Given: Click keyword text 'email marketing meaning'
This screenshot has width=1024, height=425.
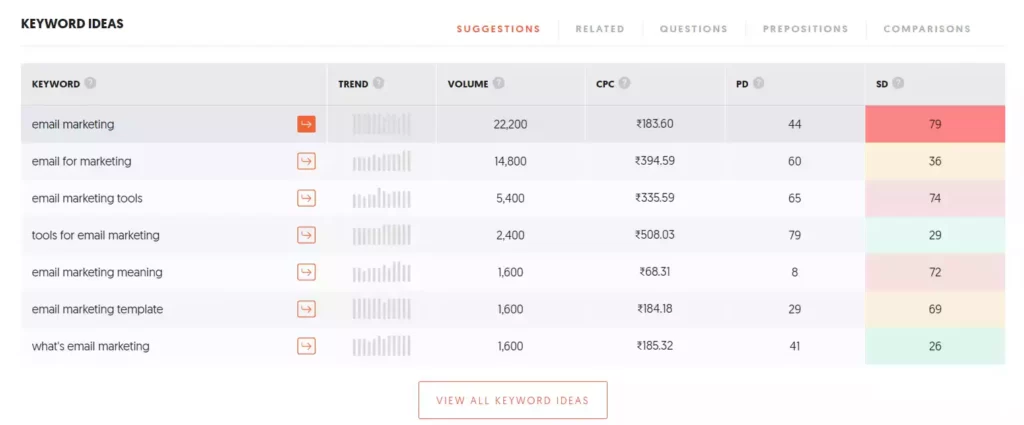Looking at the screenshot, I should [x=97, y=272].
